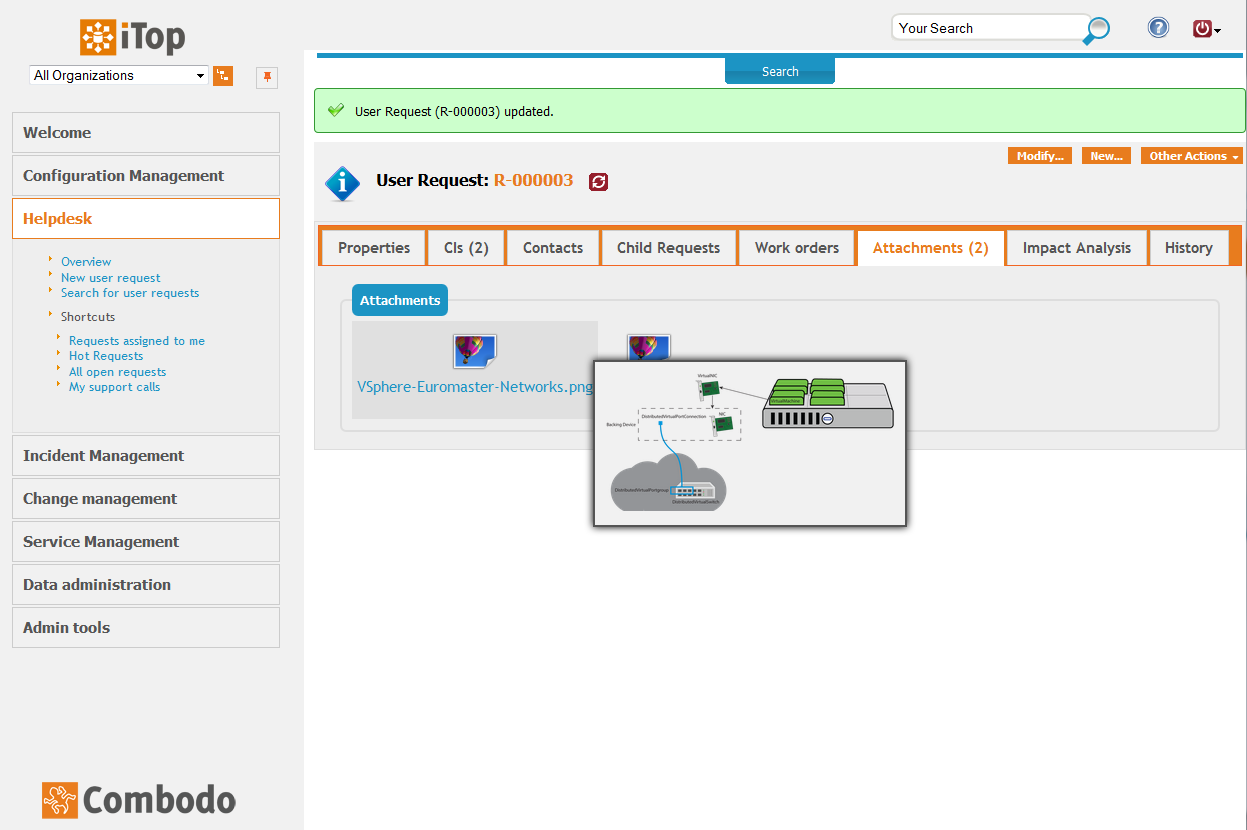
Task: Switch to the Child Requests tab
Action: click(668, 248)
